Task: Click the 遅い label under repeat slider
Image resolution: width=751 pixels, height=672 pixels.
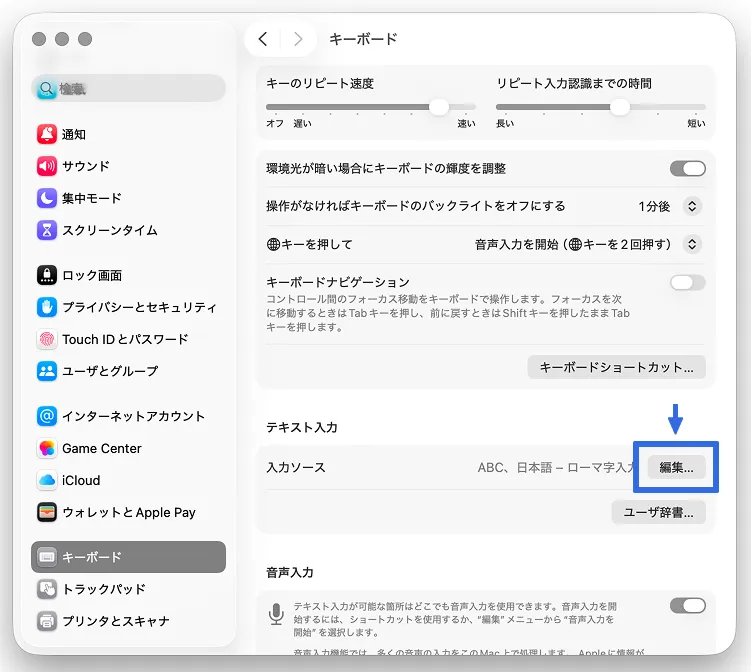Action: tap(302, 124)
